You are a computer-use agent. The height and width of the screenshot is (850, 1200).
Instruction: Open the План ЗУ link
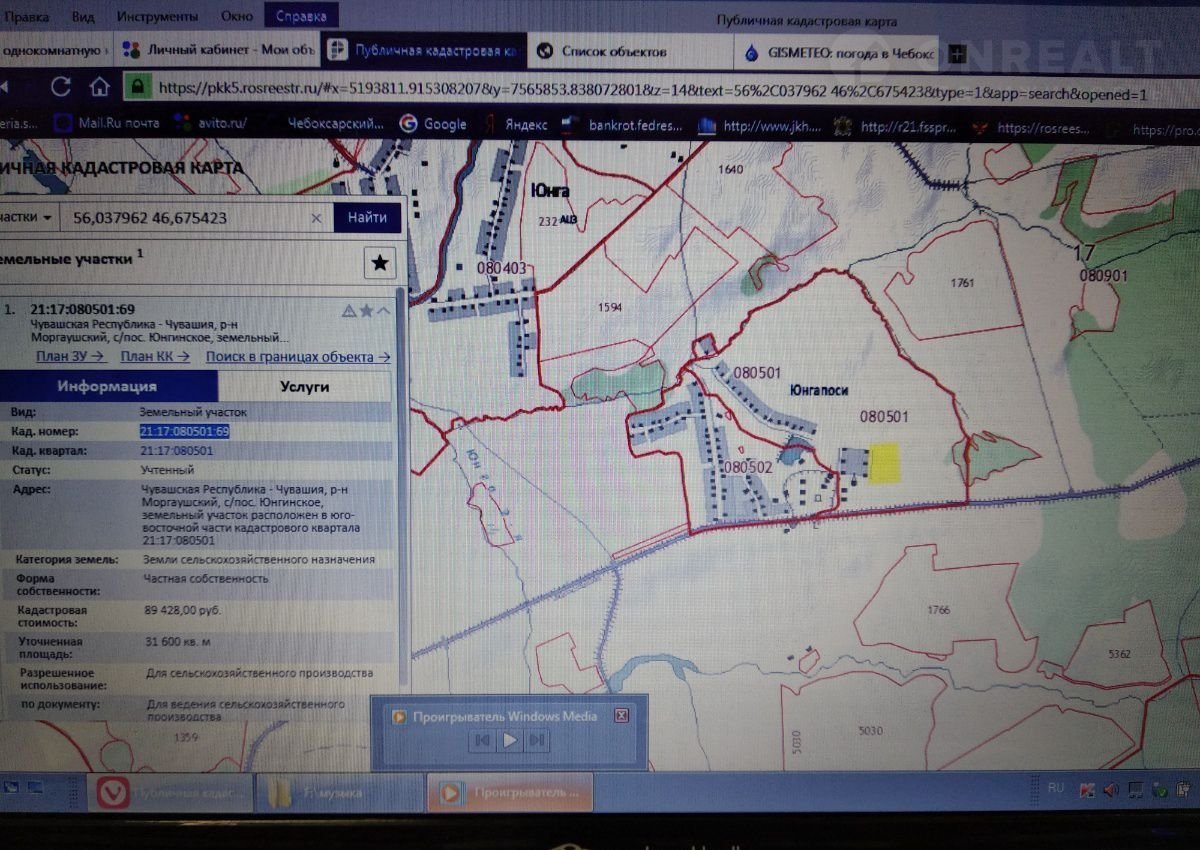(71, 356)
